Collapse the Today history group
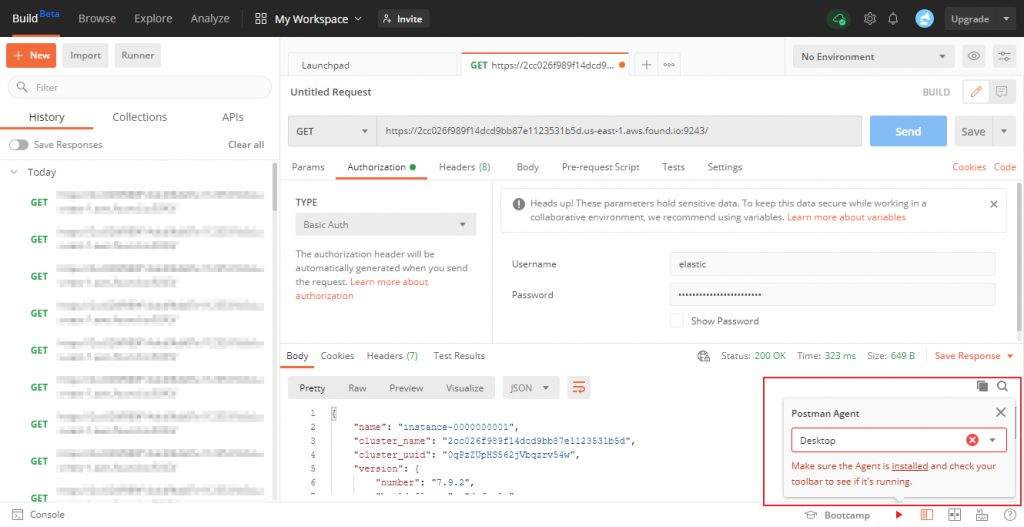The width and height of the screenshot is (1024, 527). coord(14,172)
